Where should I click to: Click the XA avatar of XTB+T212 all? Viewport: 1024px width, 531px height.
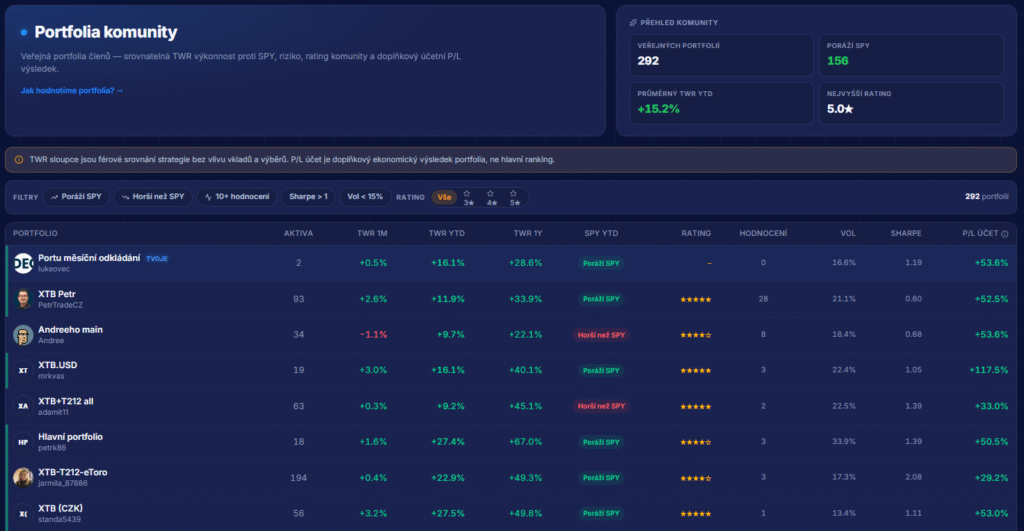click(x=23, y=406)
